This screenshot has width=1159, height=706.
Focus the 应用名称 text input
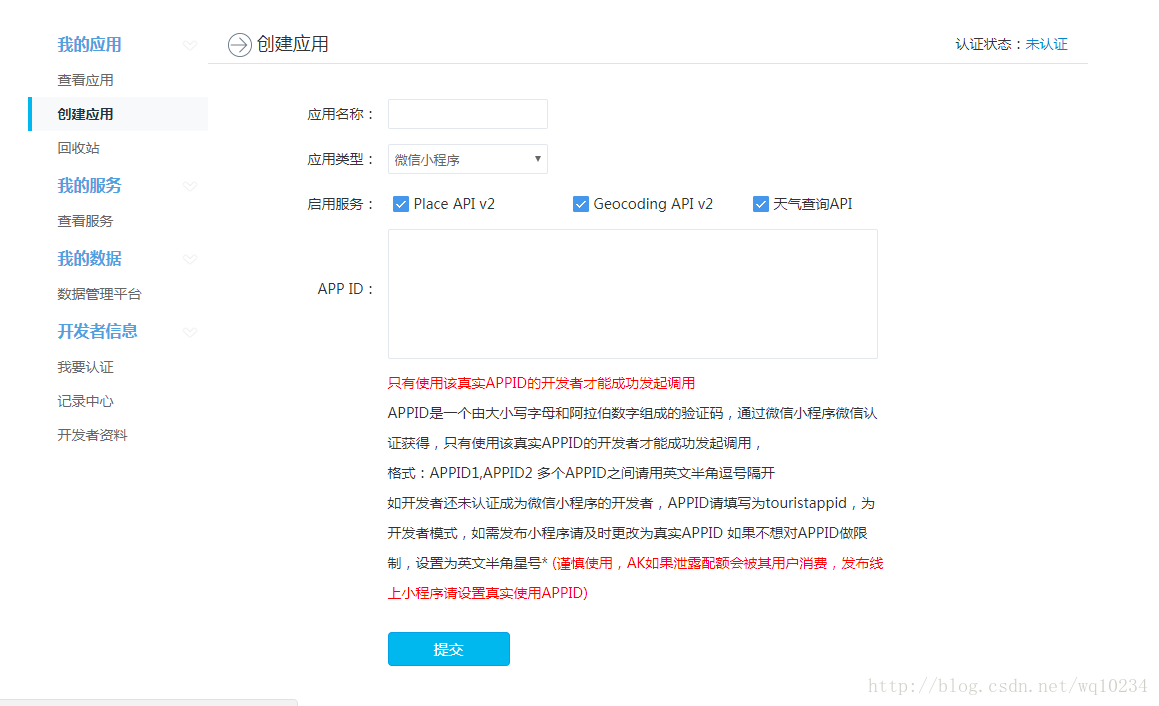click(x=467, y=114)
